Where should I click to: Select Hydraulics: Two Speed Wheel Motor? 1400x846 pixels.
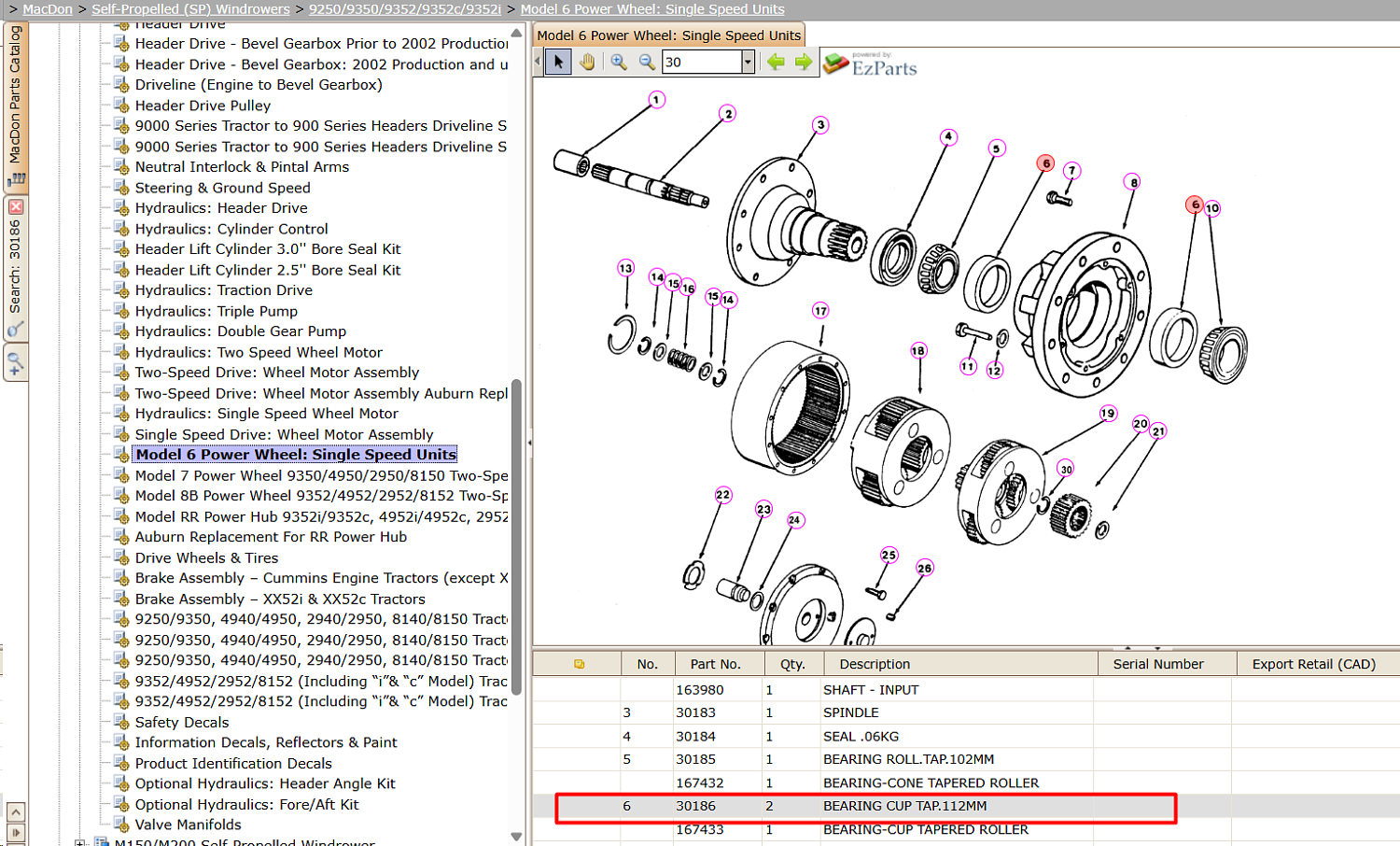click(259, 352)
